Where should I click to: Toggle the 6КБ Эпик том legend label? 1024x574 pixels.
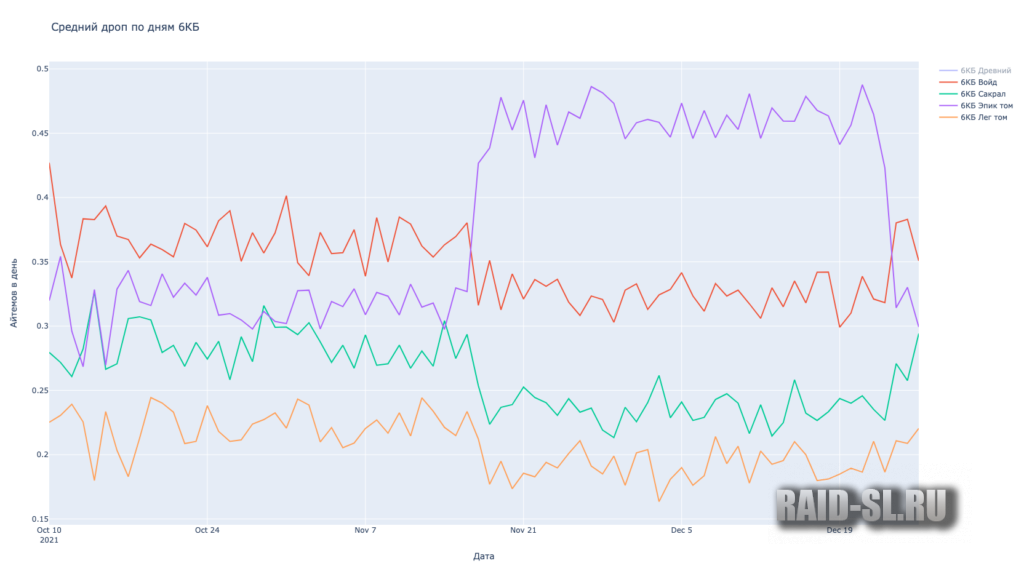985,105
